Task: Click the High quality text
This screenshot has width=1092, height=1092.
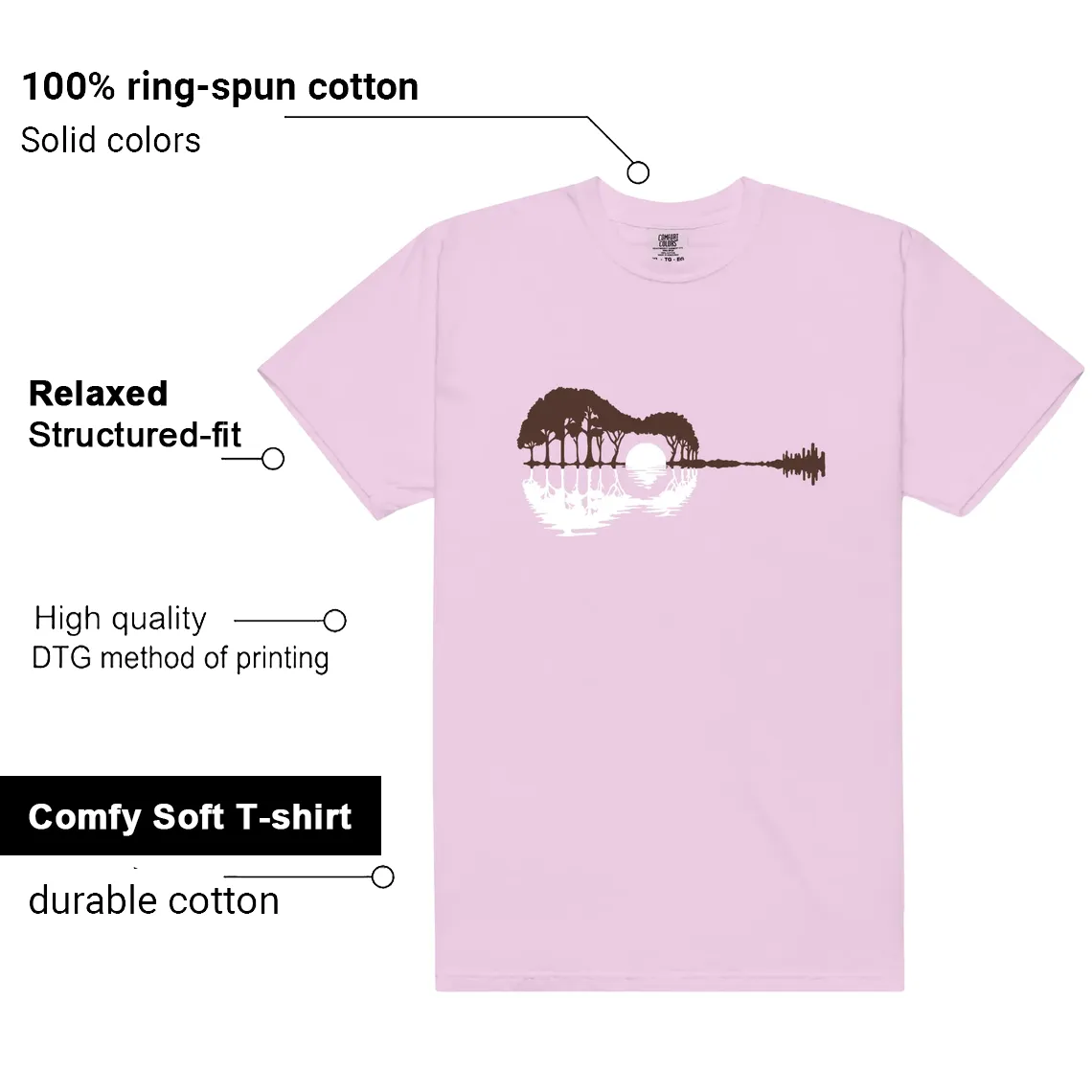Action: tap(121, 619)
